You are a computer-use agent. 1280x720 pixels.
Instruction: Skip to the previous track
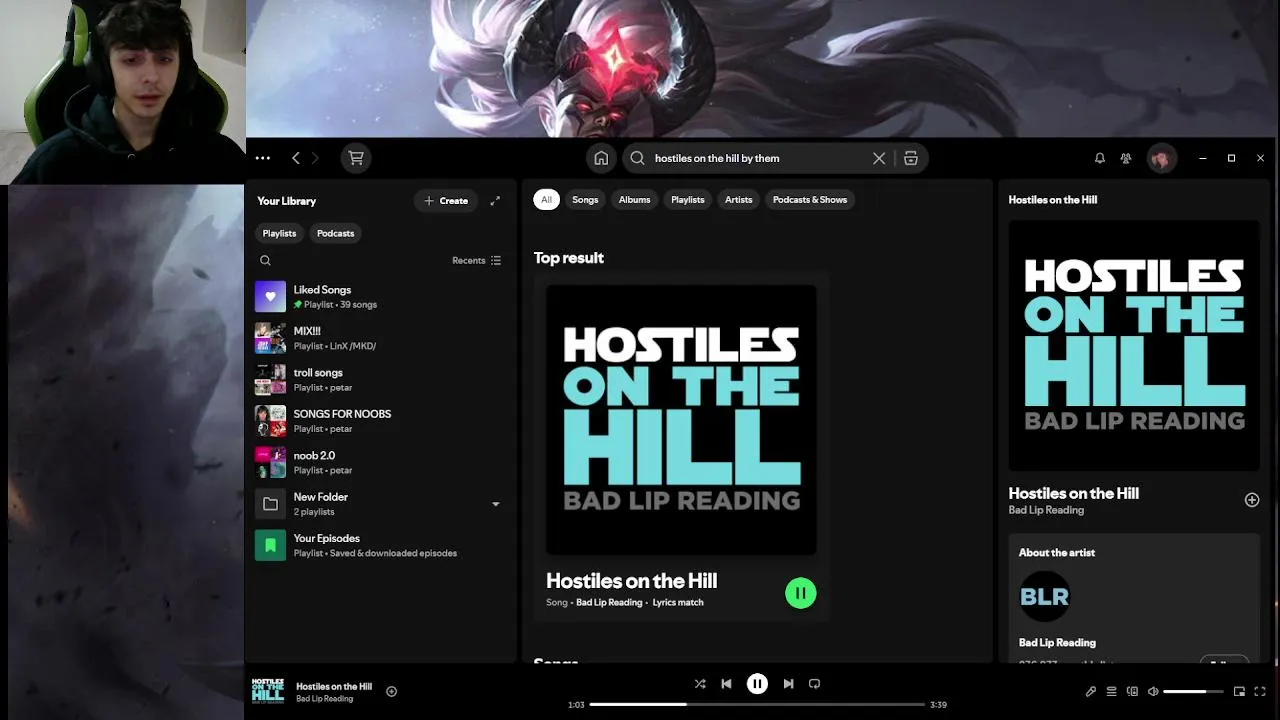[726, 684]
